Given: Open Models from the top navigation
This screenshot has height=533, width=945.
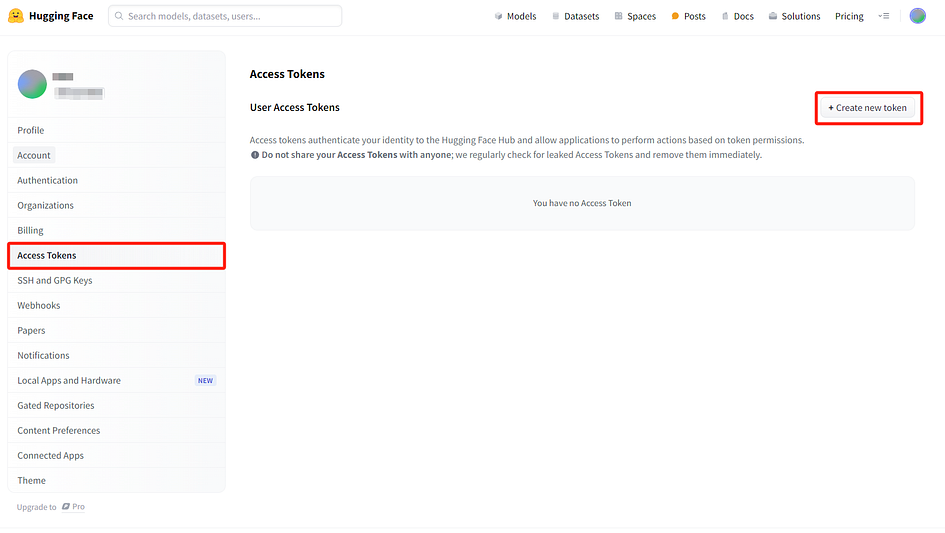Looking at the screenshot, I should pyautogui.click(x=515, y=16).
